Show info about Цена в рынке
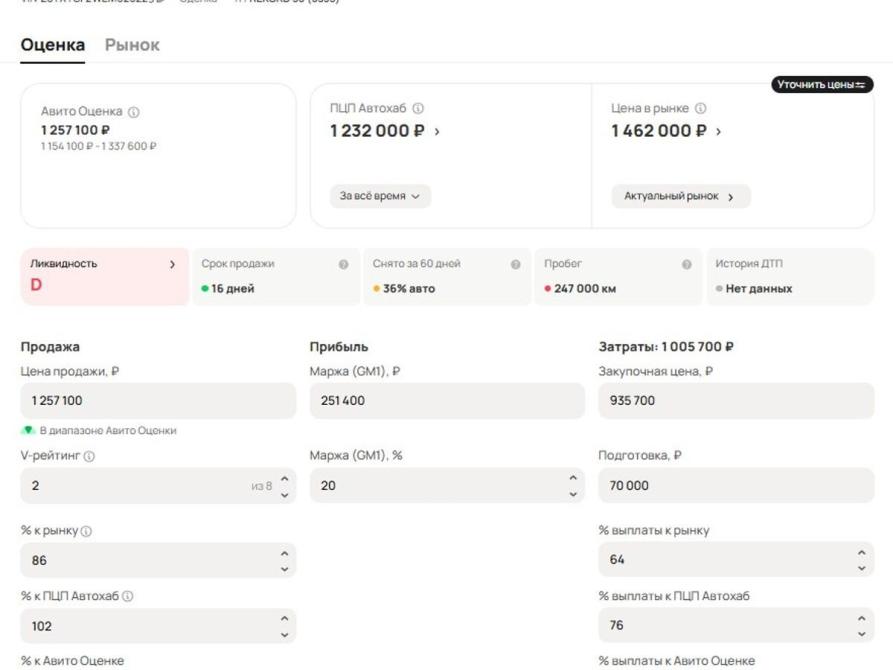 (701, 108)
